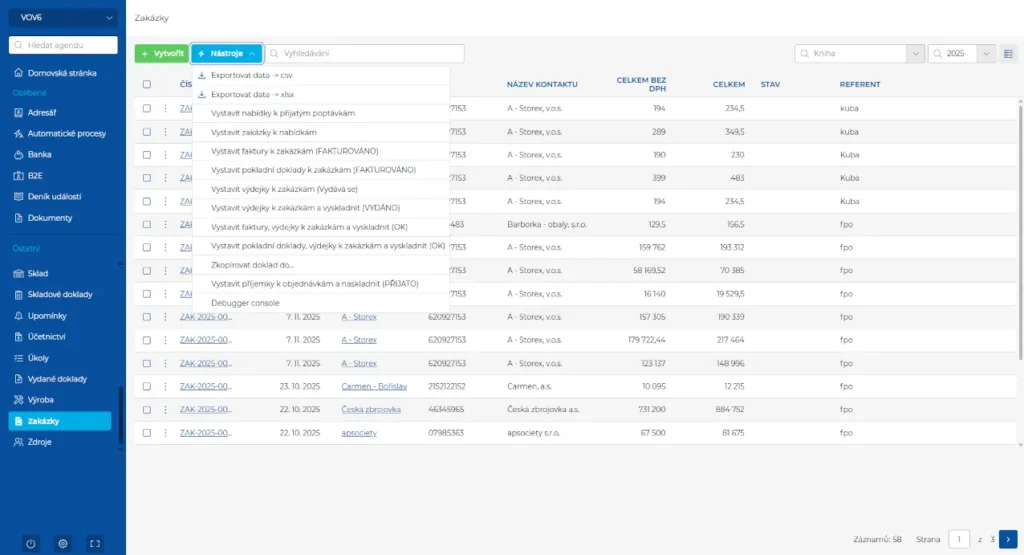This screenshot has width=1024, height=555.
Task: Click the power icon in the sidebar footer
Action: [30, 543]
